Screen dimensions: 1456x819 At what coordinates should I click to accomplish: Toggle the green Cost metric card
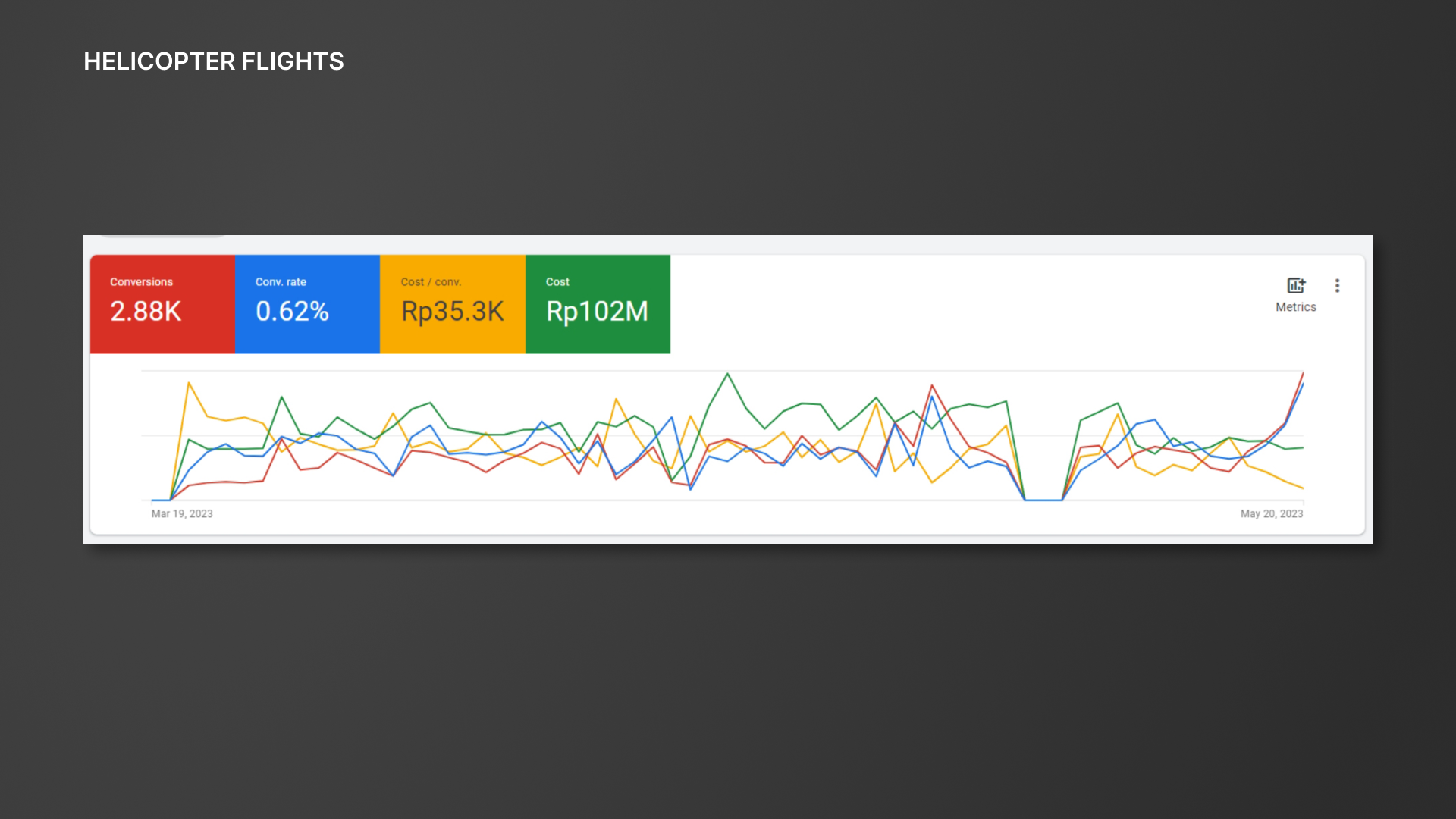598,304
